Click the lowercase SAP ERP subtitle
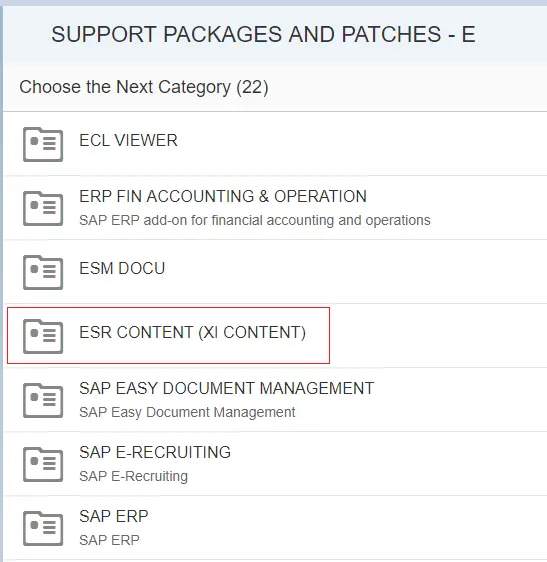Viewport: 547px width, 562px height. click(109, 540)
